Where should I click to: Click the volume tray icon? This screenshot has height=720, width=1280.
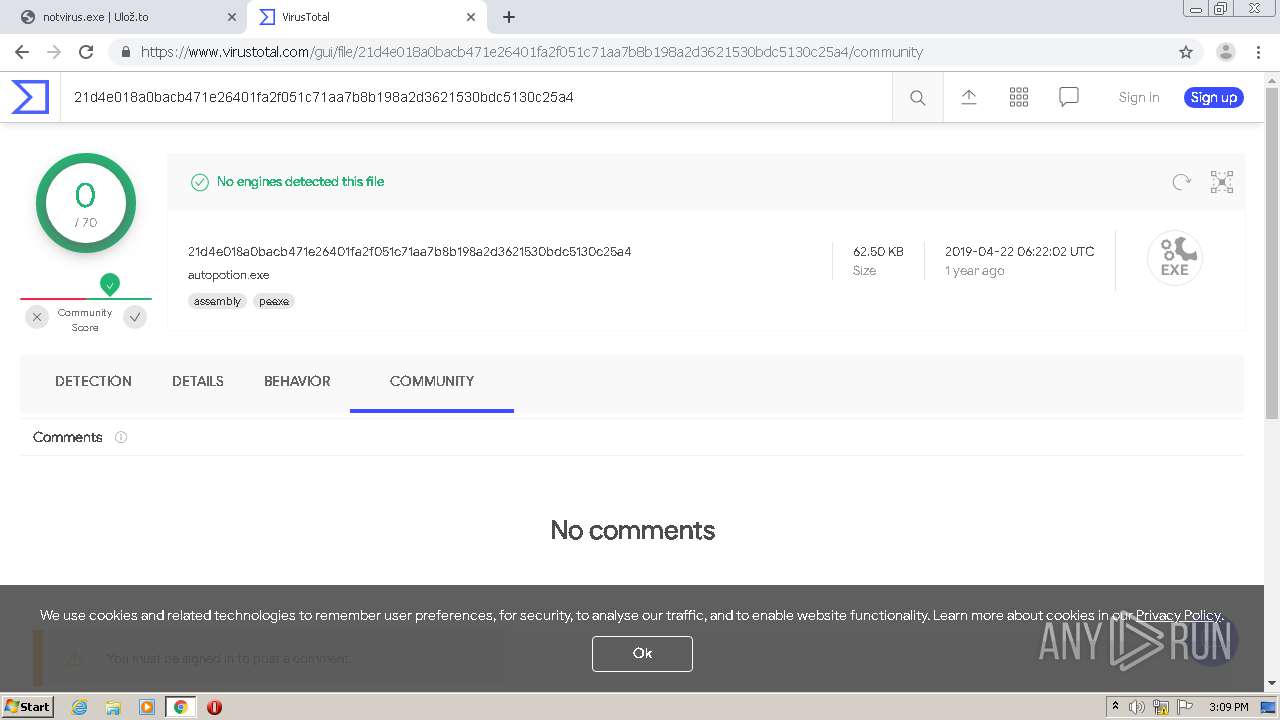(1137, 707)
